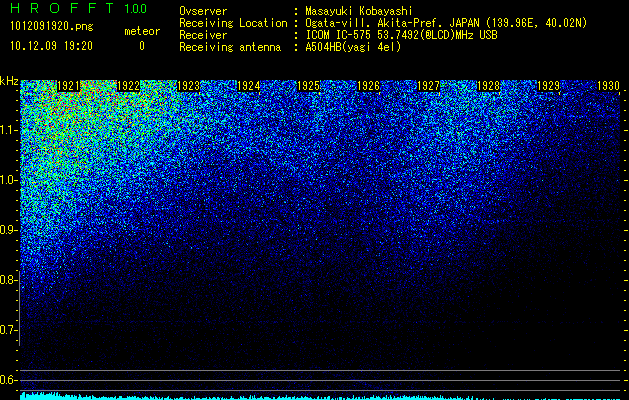
Task: Click the 1925 time marker
Action: point(308,86)
